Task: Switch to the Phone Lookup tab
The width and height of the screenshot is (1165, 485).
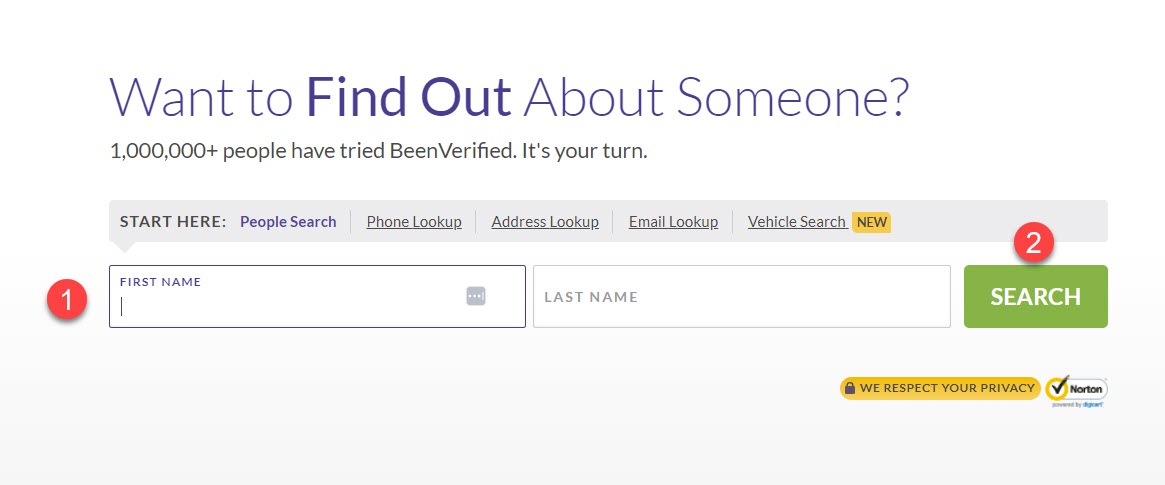Action: (x=414, y=221)
